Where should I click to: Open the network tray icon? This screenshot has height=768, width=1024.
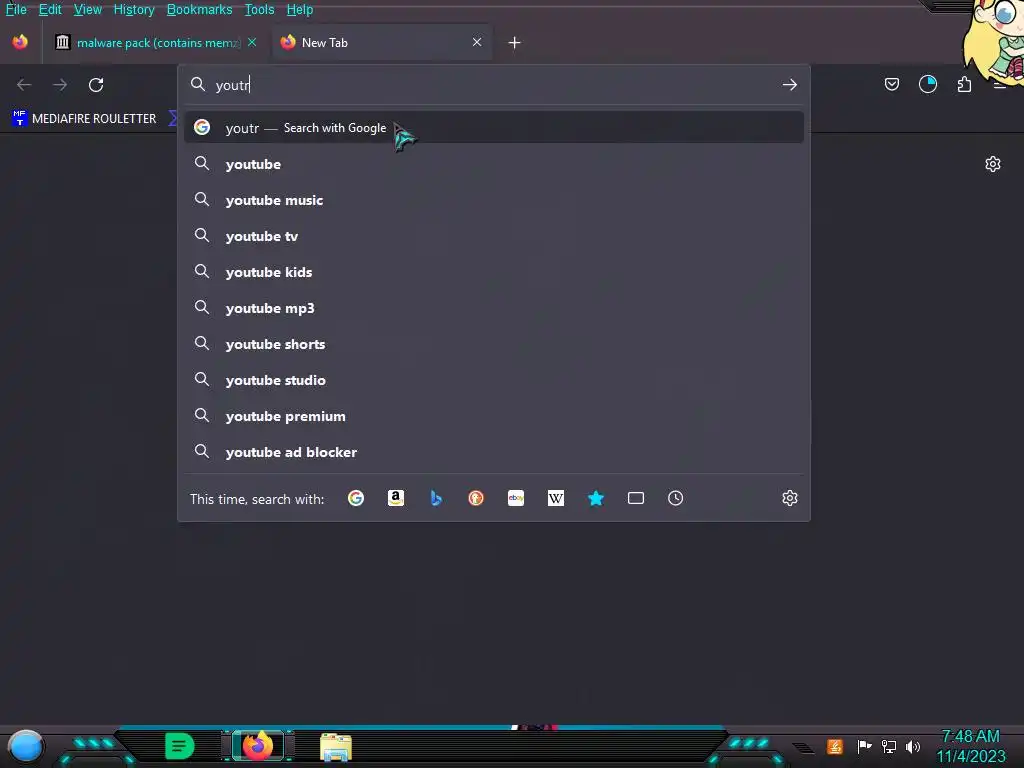pos(889,746)
